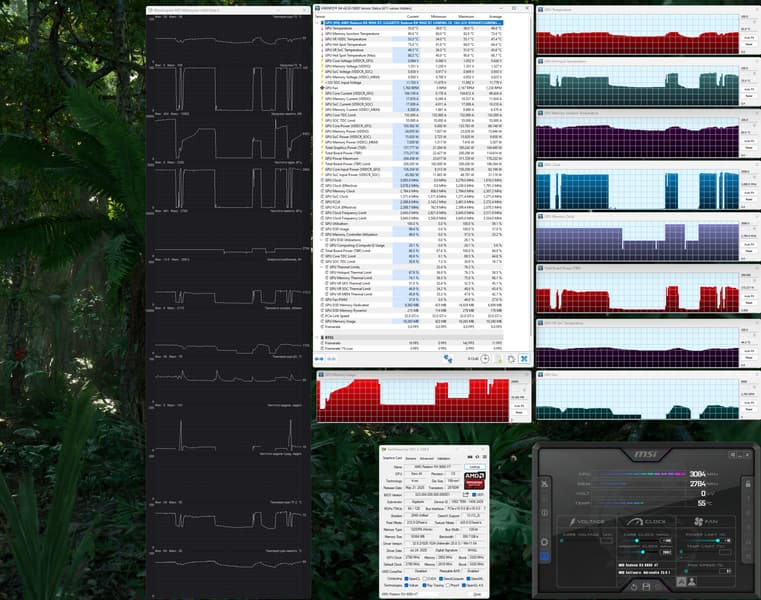Select GPU Memory Usage row in HWiNFO
The height and width of the screenshot is (600, 761).
pyautogui.click(x=410, y=321)
